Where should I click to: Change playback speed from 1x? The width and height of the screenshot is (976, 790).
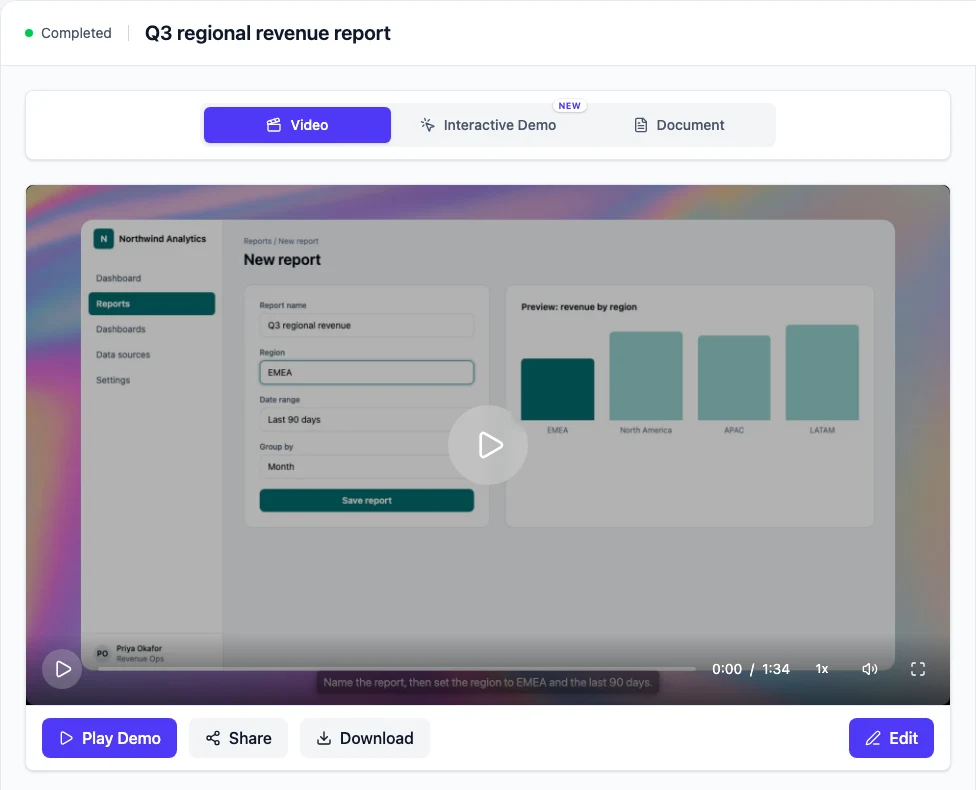[x=822, y=669]
